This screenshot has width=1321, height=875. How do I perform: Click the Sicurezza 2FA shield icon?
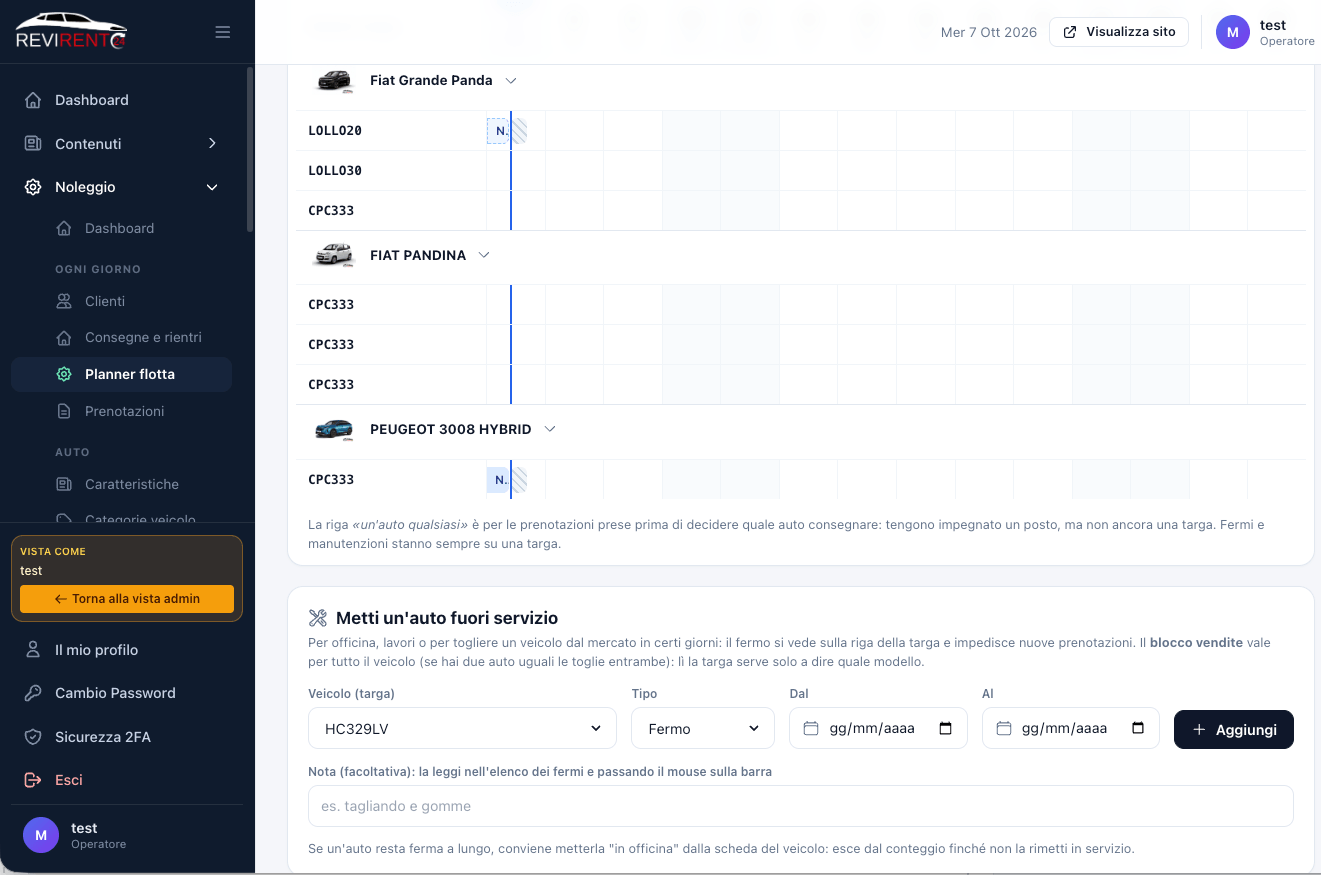tap(33, 737)
